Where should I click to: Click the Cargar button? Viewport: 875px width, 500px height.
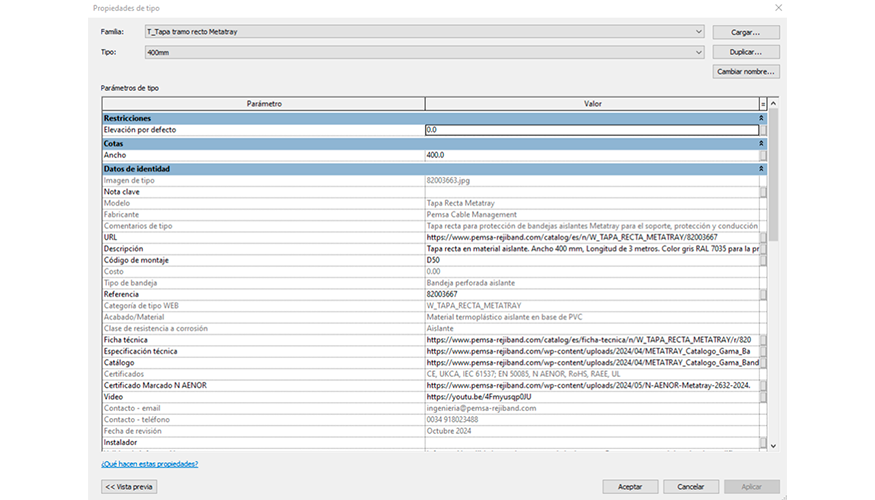[x=746, y=32]
